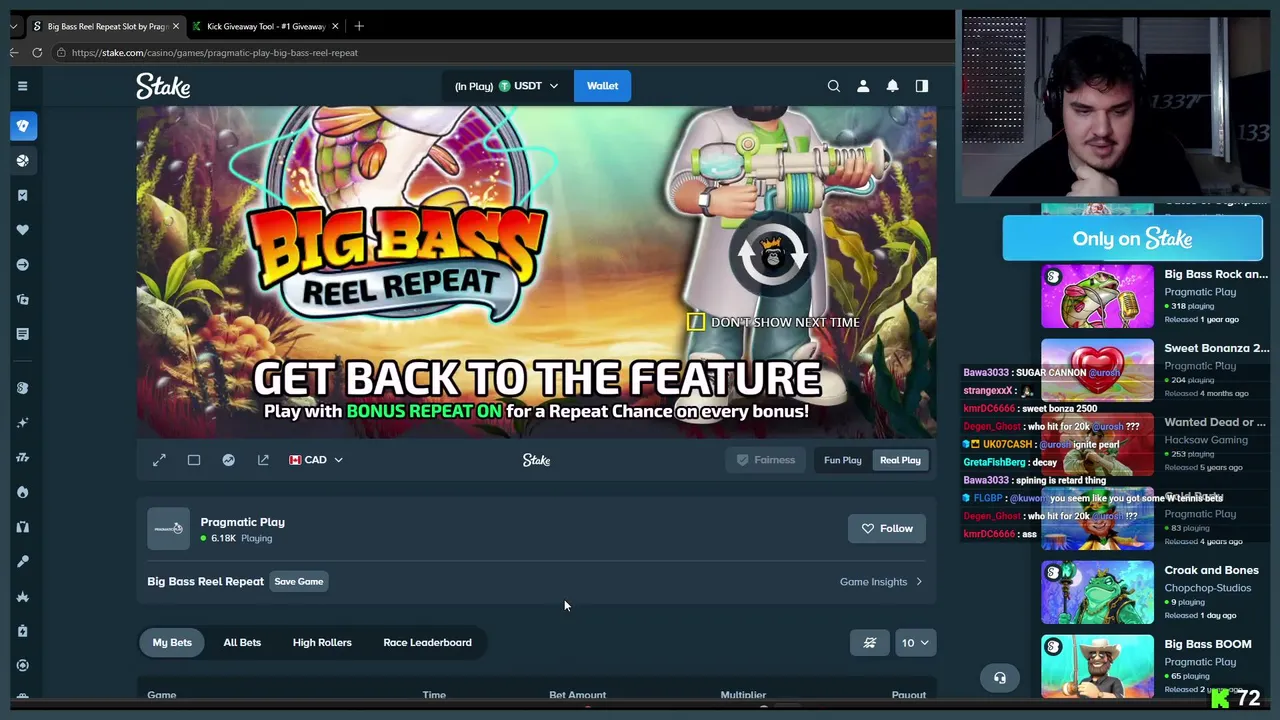The width and height of the screenshot is (1280, 720).
Task: Click the Only on Stake banner
Action: click(1132, 239)
